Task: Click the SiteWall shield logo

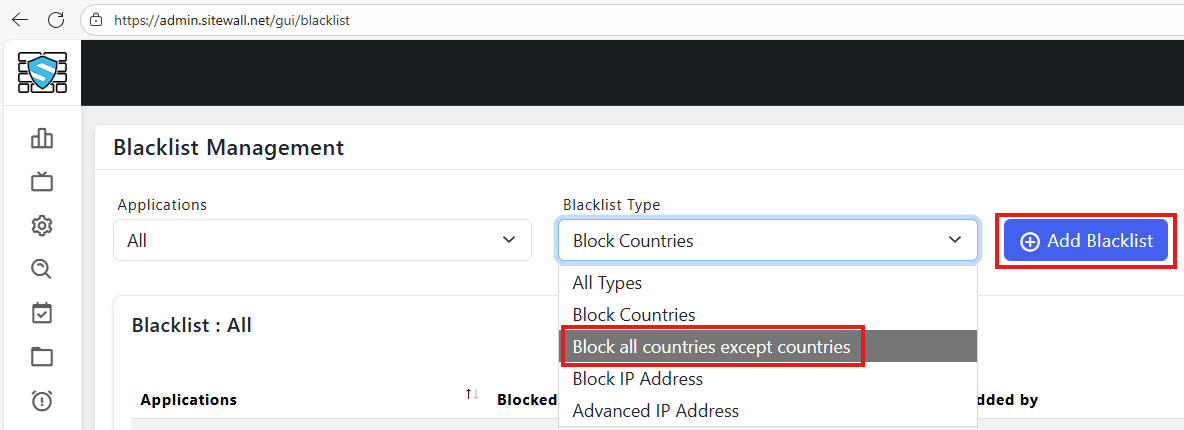Action: [x=42, y=72]
